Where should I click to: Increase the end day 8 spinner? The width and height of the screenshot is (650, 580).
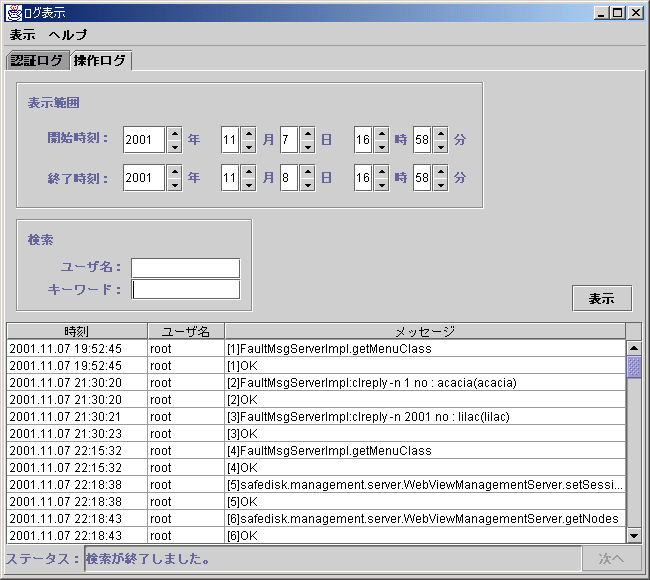coord(308,172)
